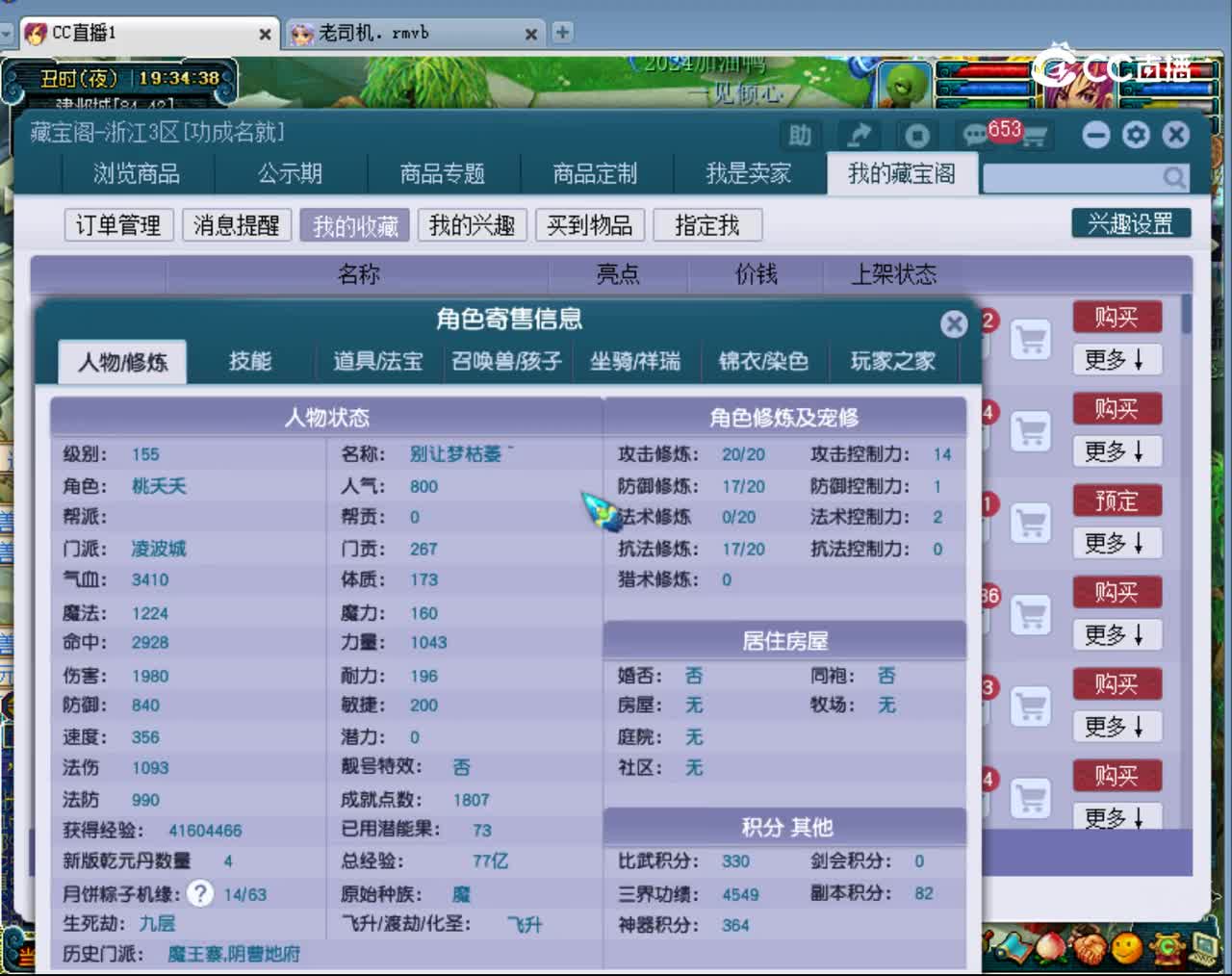Expand 更多 under the 预定 button
This screenshot has height=976, width=1232.
1117,544
